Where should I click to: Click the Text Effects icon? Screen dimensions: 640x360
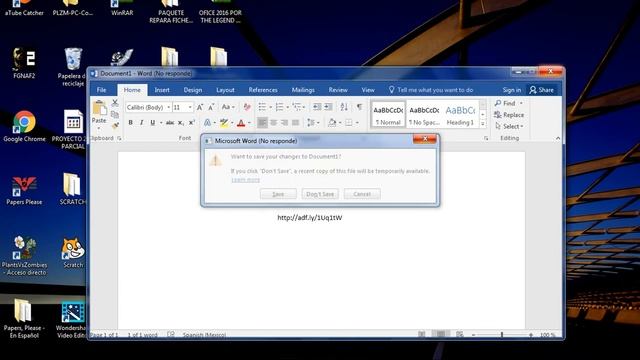coord(207,122)
